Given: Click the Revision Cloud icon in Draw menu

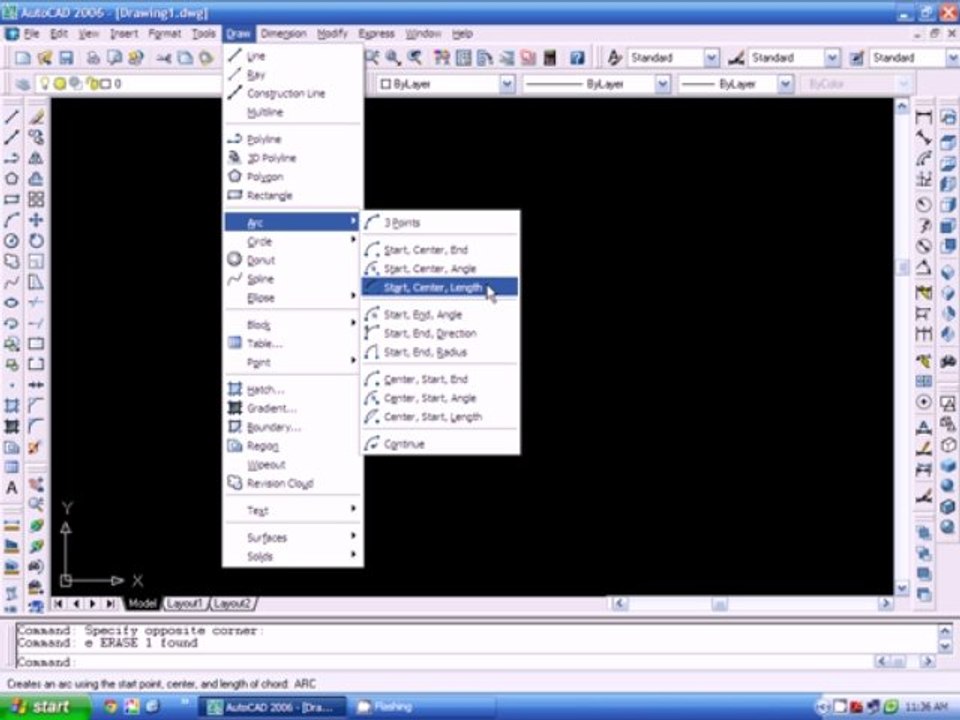Looking at the screenshot, I should (x=234, y=483).
